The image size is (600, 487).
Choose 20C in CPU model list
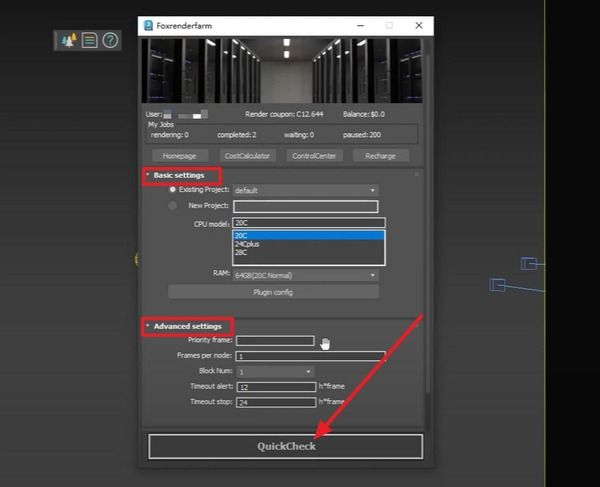tap(309, 235)
